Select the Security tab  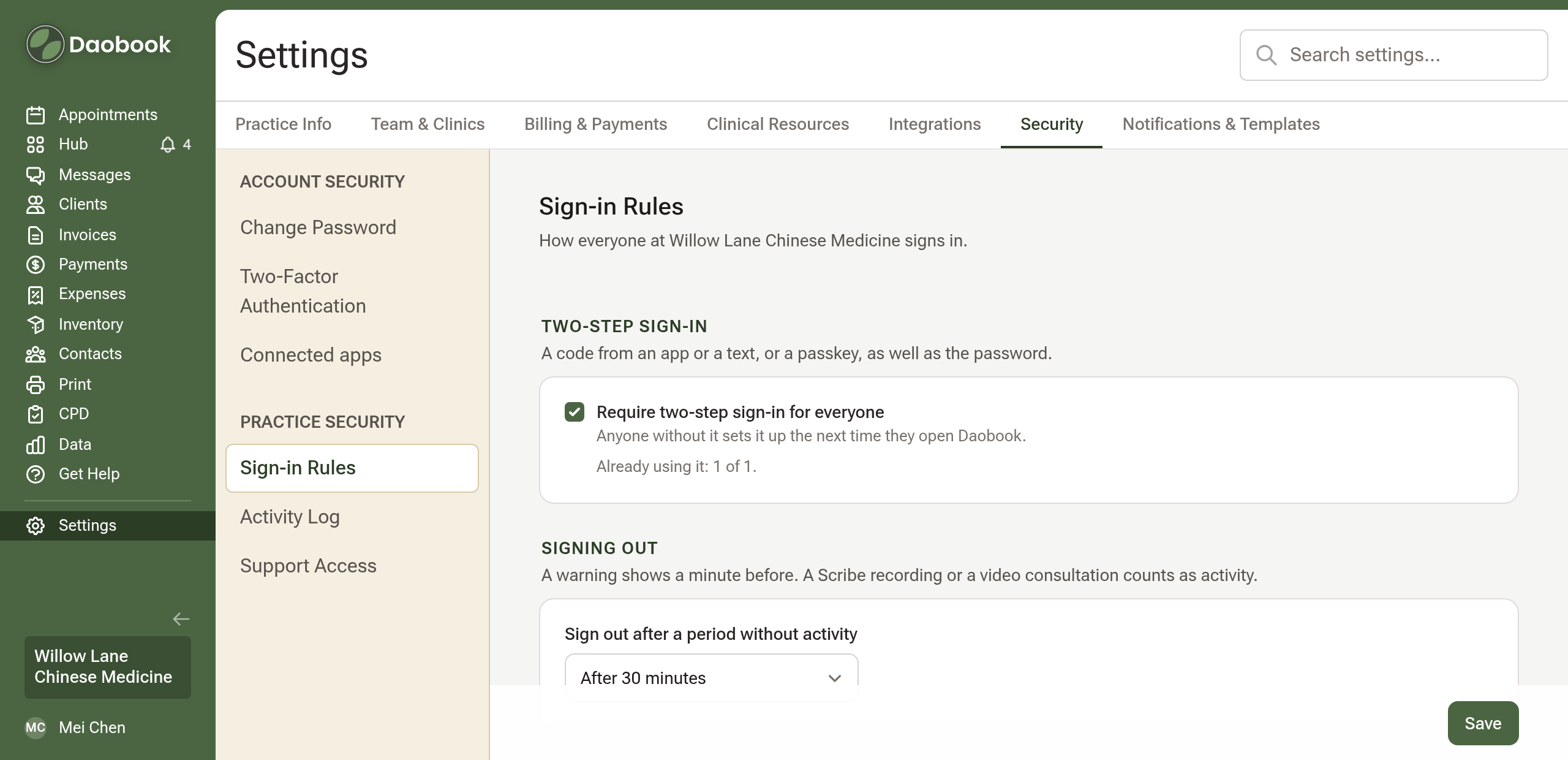click(1052, 124)
